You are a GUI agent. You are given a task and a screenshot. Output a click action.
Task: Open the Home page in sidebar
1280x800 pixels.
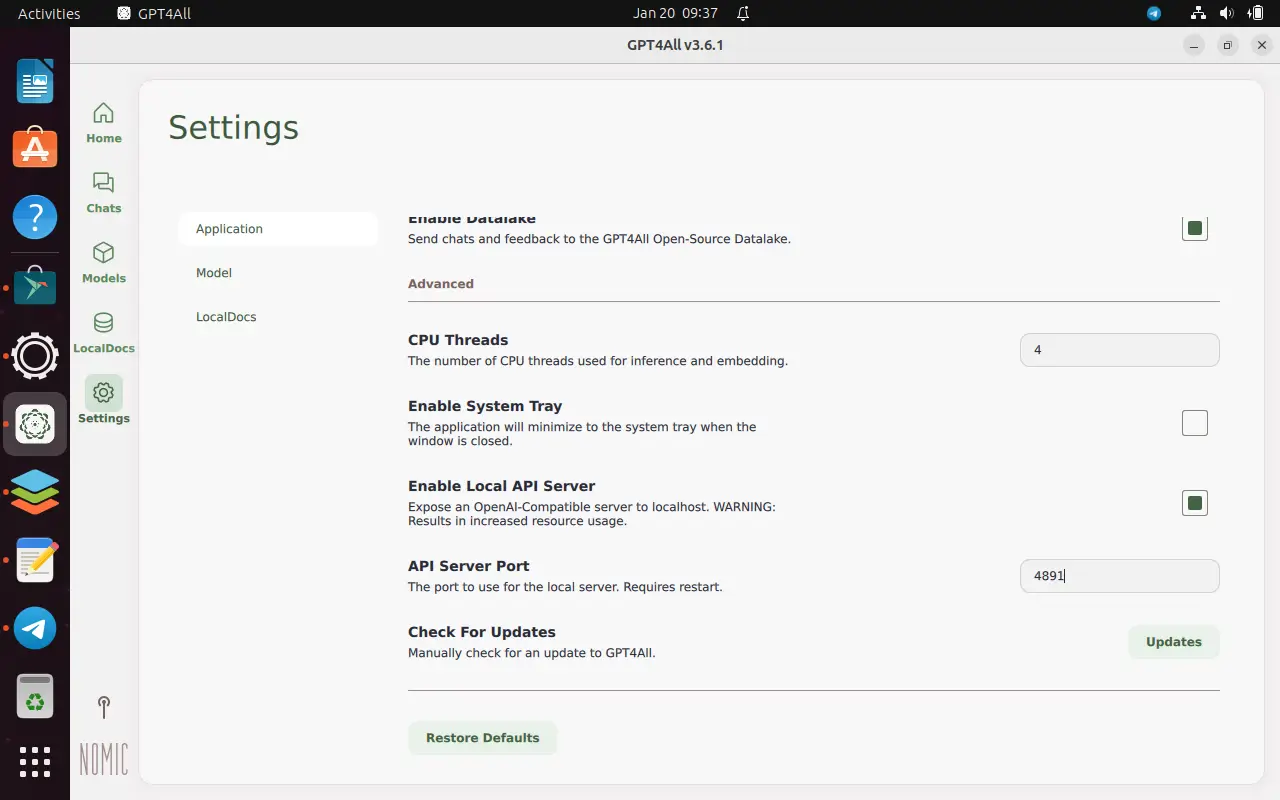click(x=103, y=123)
